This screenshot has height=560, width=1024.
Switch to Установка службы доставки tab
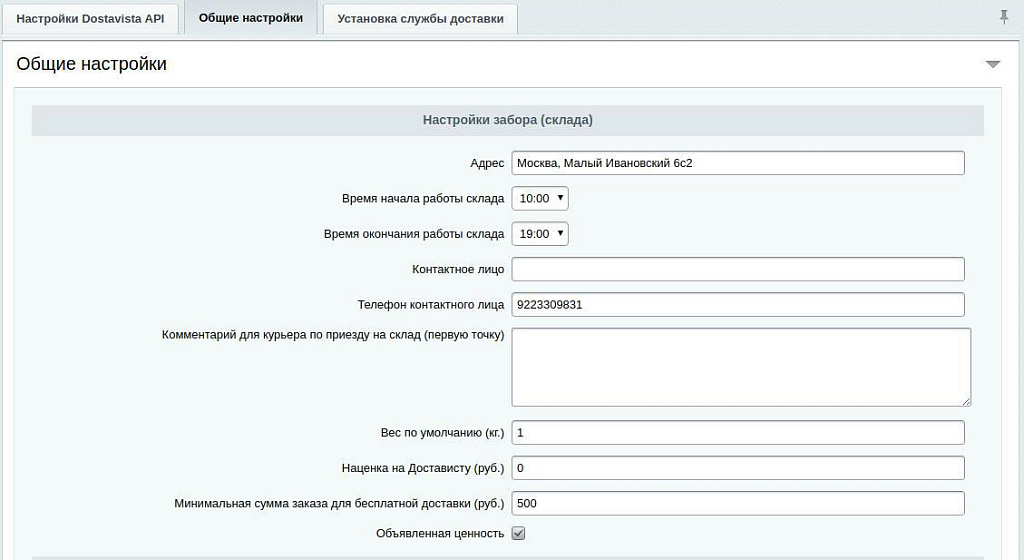420,19
